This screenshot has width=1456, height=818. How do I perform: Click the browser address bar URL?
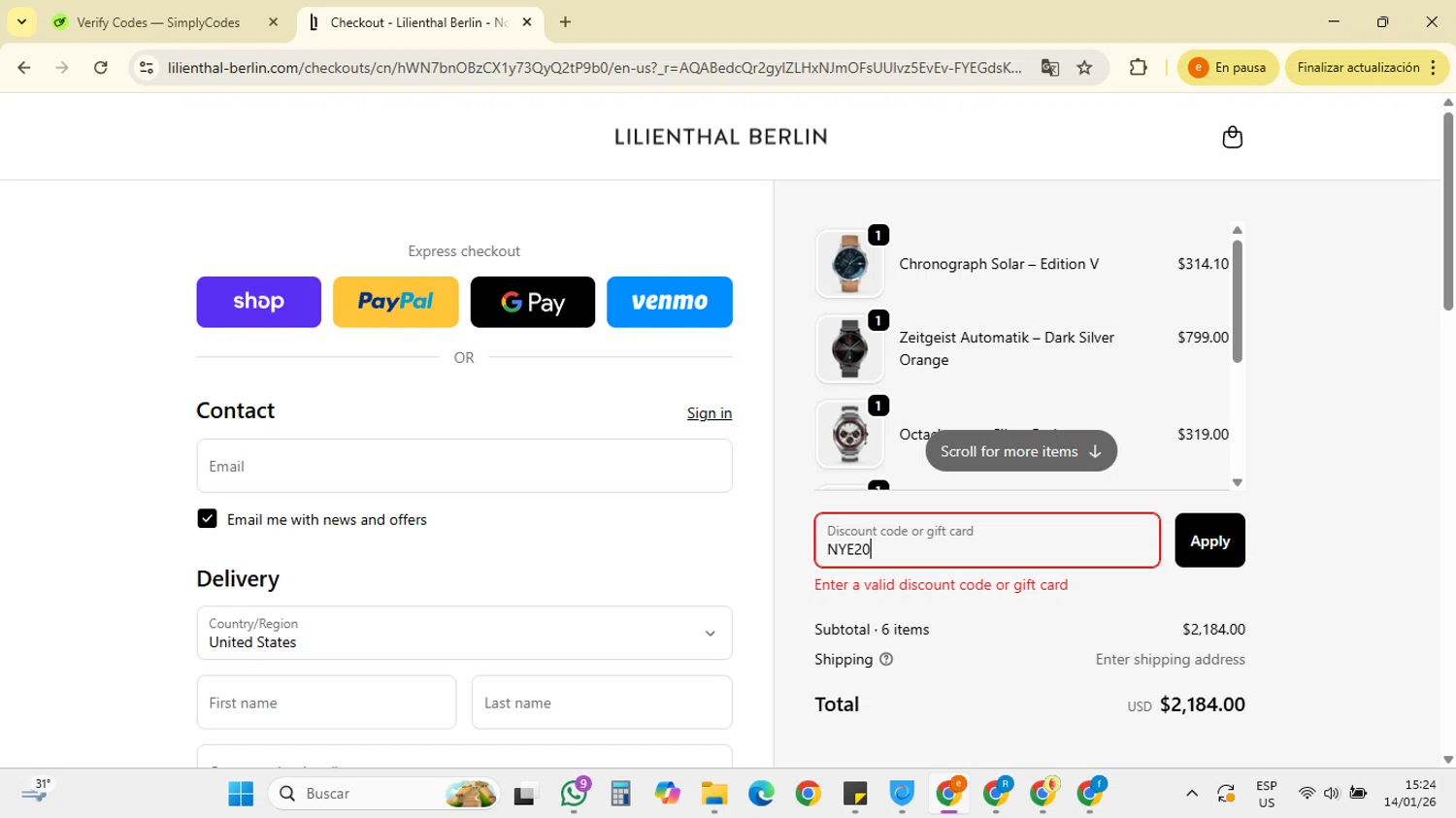tap(594, 67)
